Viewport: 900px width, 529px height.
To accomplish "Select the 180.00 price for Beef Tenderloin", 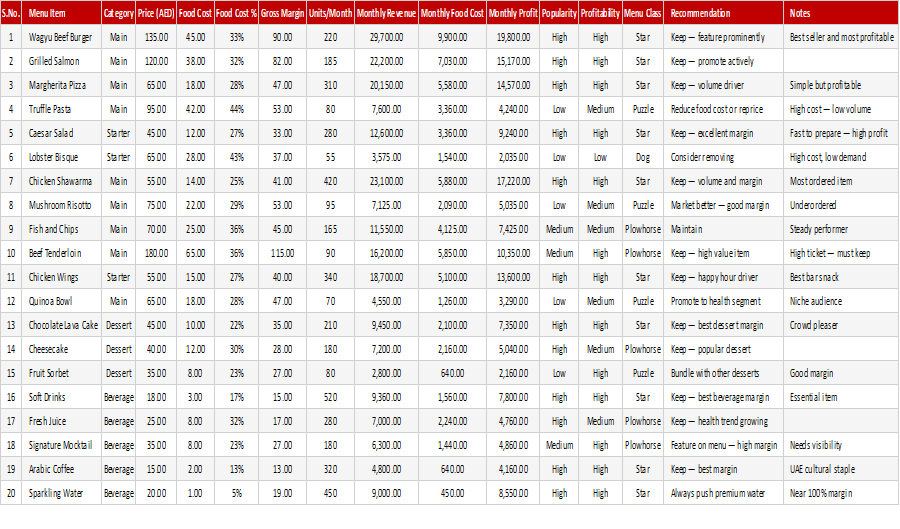I will 156,253.
